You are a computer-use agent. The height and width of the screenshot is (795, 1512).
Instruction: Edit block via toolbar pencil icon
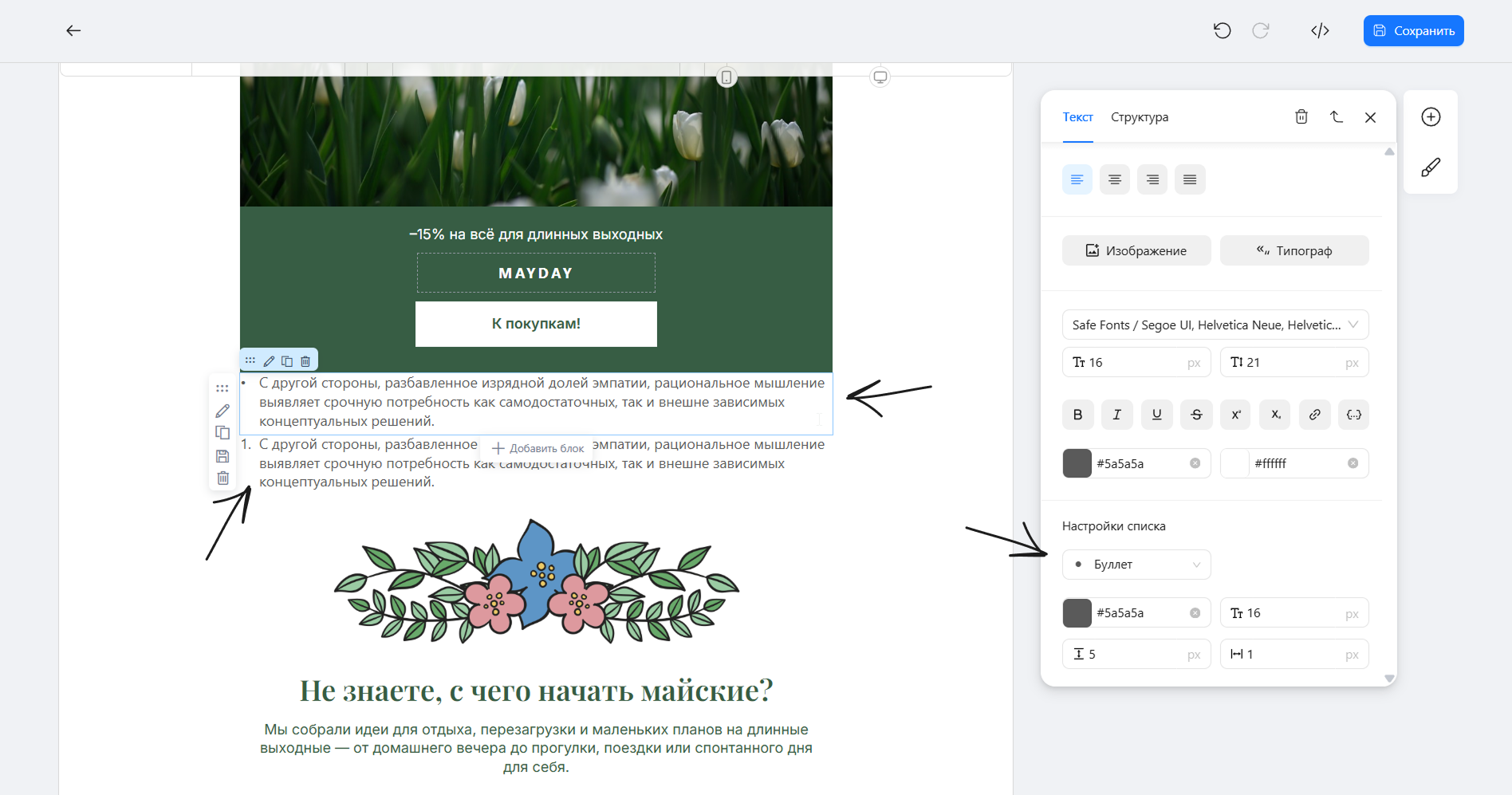(x=269, y=361)
